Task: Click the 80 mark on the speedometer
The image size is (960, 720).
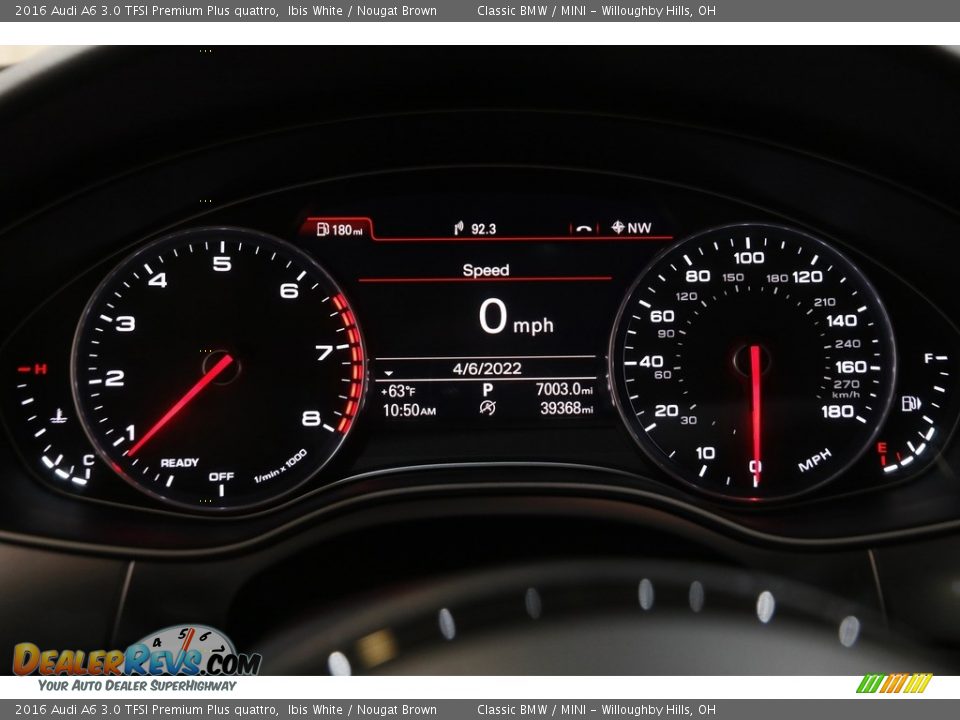Action: point(698,276)
